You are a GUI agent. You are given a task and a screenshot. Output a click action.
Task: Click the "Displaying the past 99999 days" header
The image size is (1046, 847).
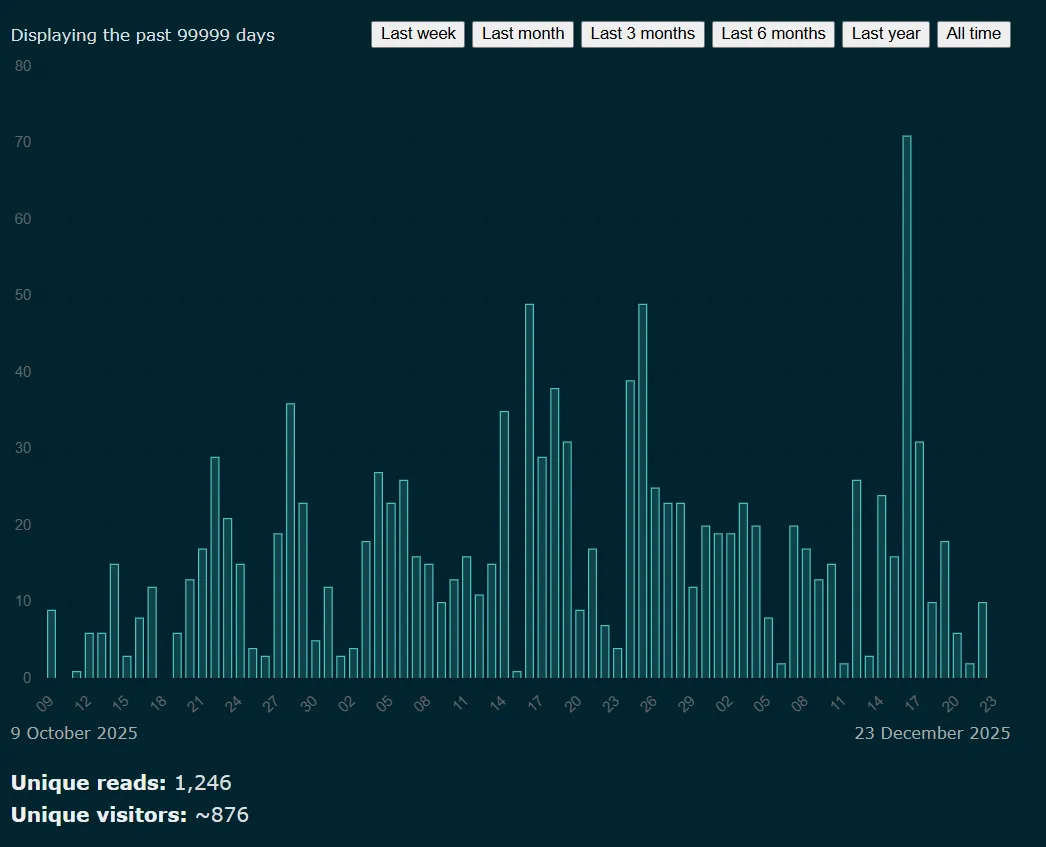[x=142, y=34]
